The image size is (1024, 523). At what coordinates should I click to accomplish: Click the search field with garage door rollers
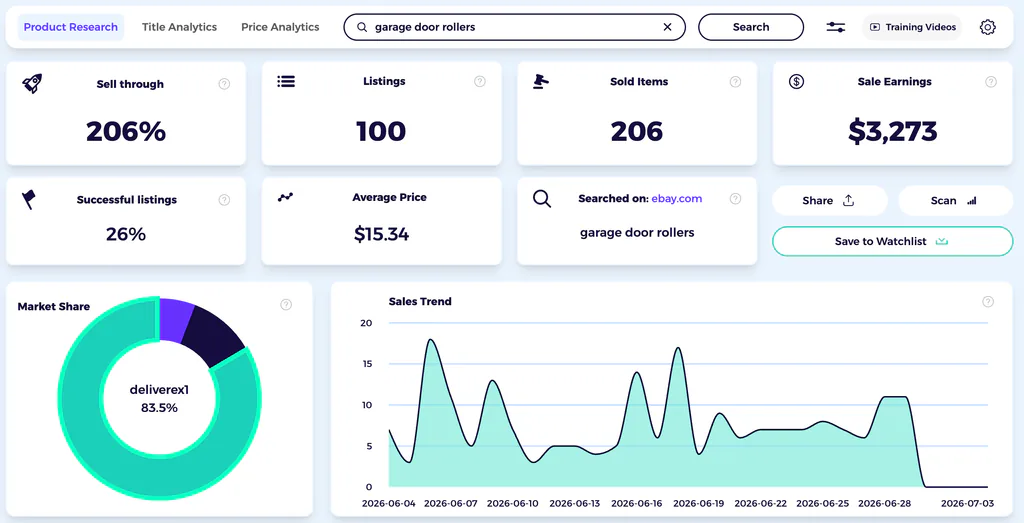(x=515, y=27)
